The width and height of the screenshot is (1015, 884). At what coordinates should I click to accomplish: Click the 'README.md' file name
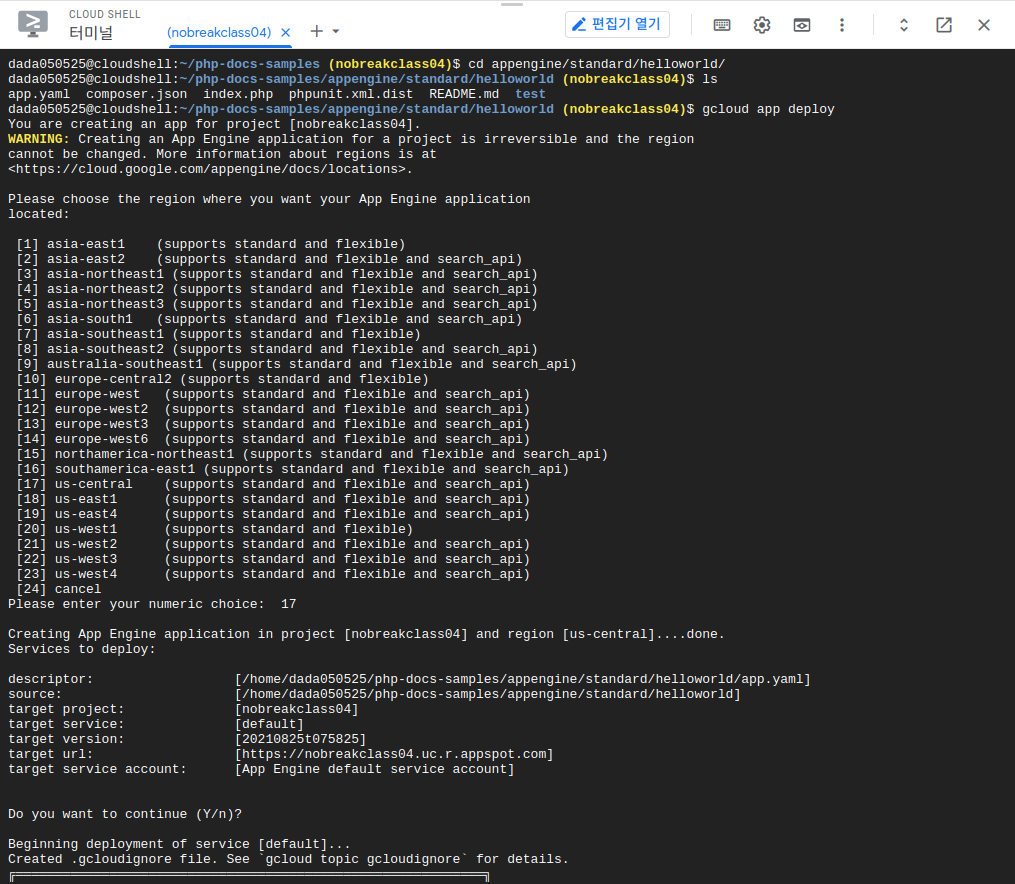coord(464,94)
